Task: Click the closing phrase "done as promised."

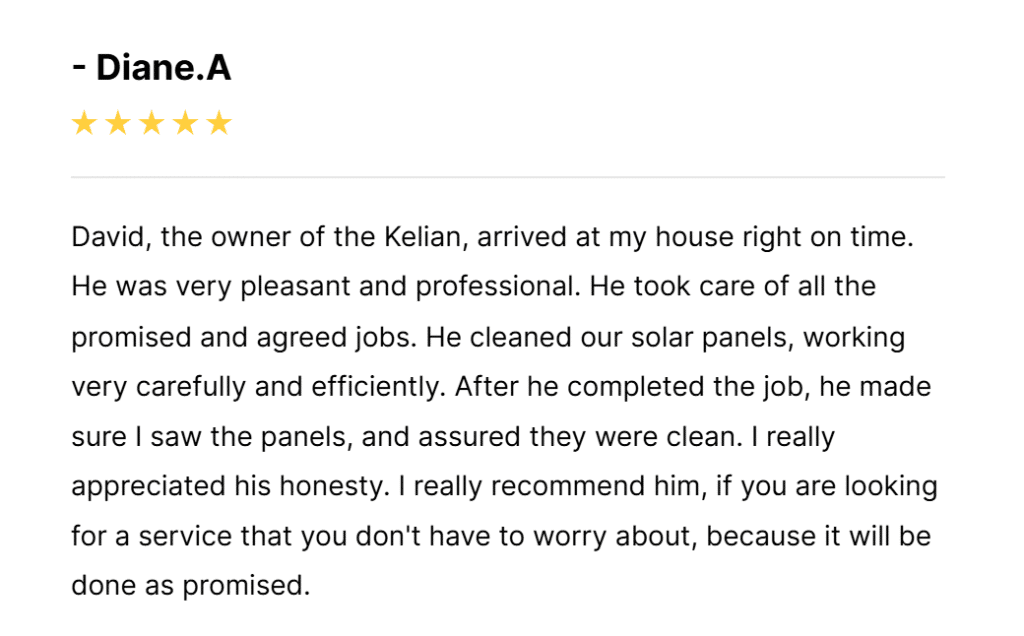Action: coord(190,585)
